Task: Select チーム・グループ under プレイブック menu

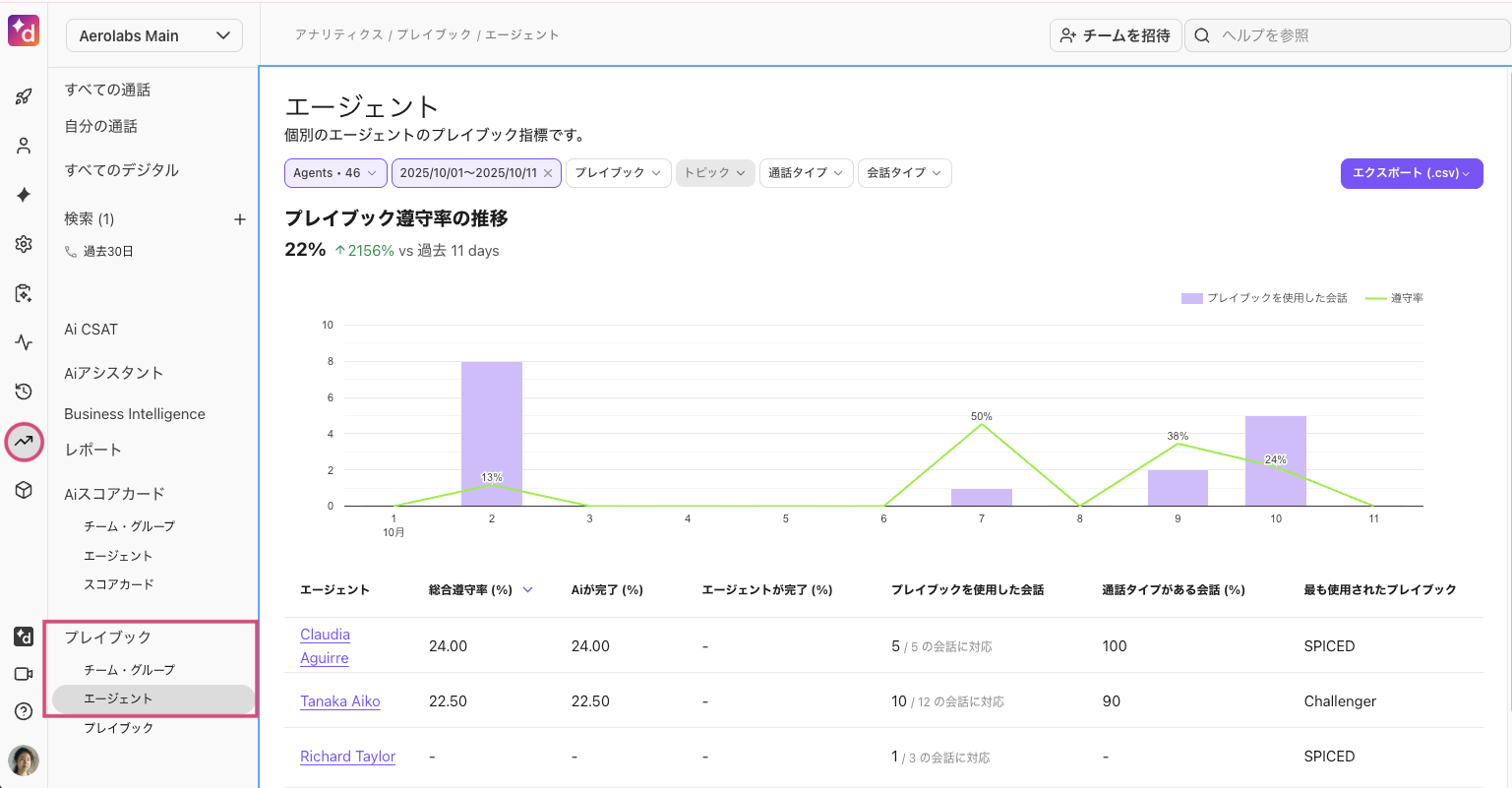Action: click(129, 670)
